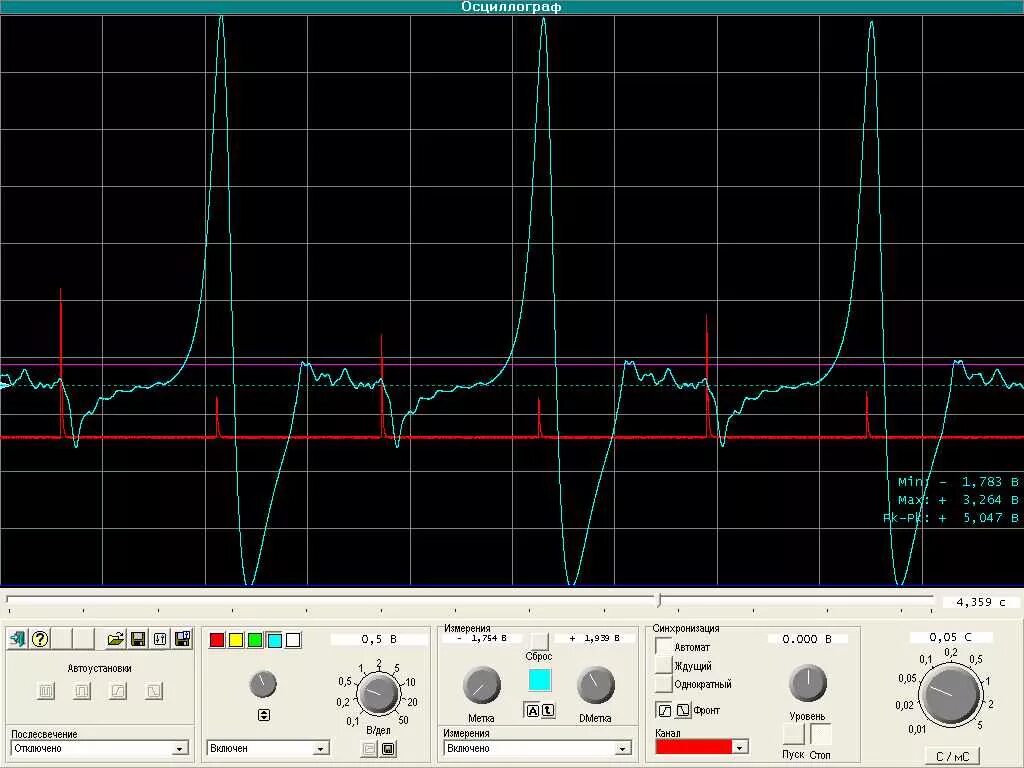
Task: Select the yellow channel color swatch
Action: click(x=236, y=640)
